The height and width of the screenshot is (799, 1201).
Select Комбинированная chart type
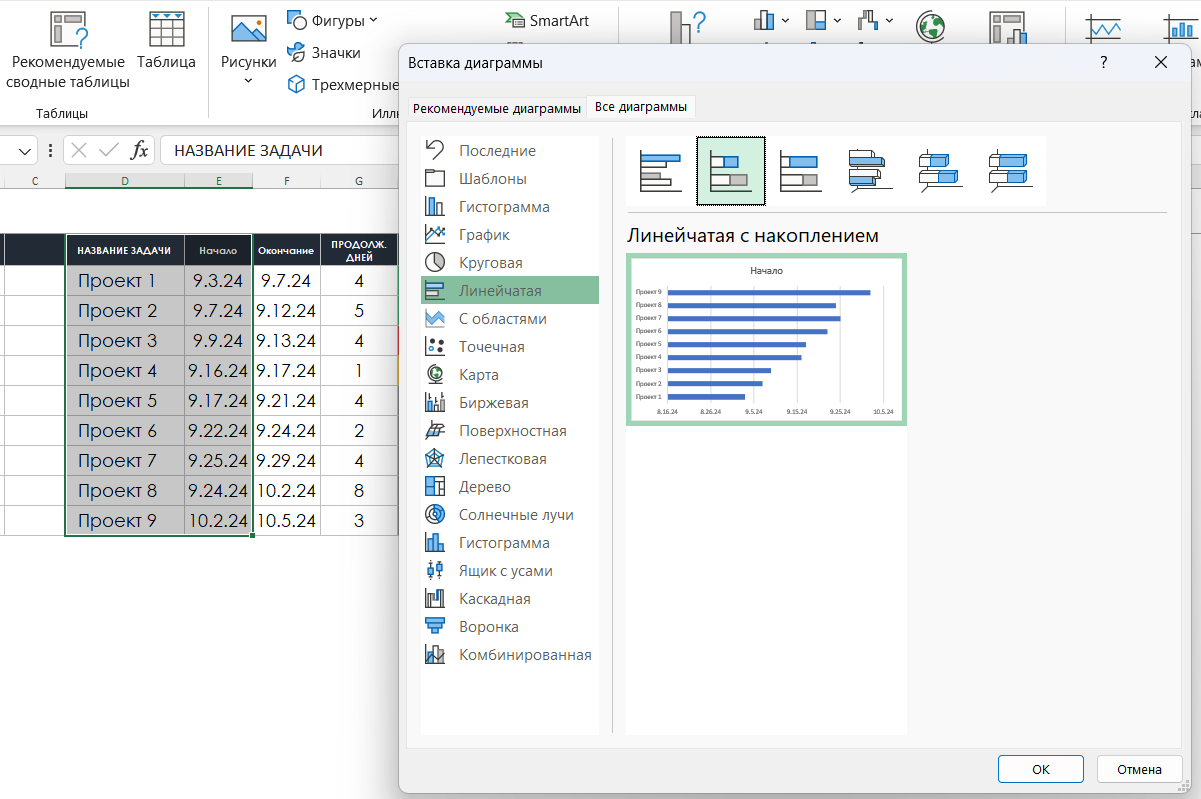tap(510, 655)
